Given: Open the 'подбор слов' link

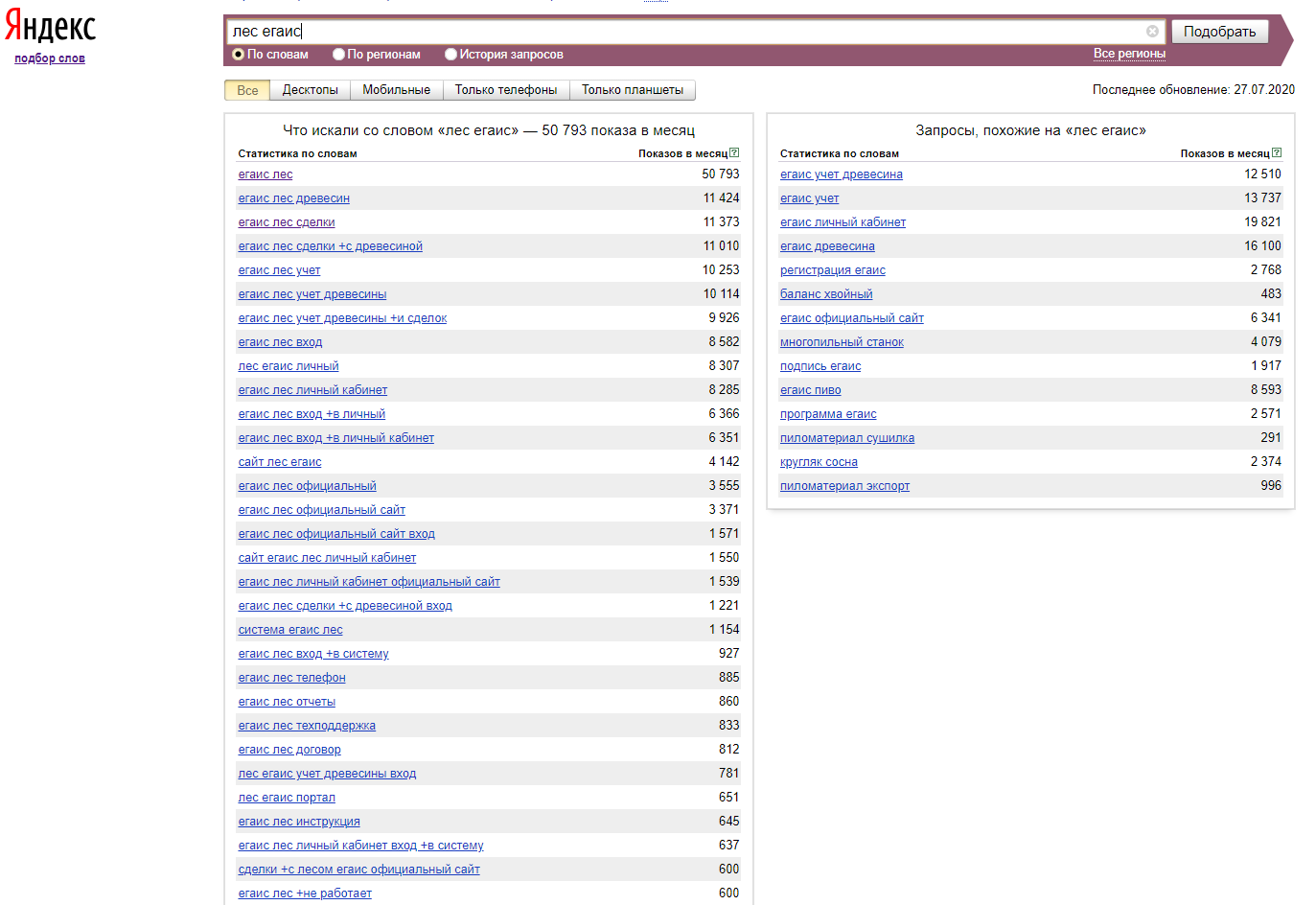Looking at the screenshot, I should (50, 58).
